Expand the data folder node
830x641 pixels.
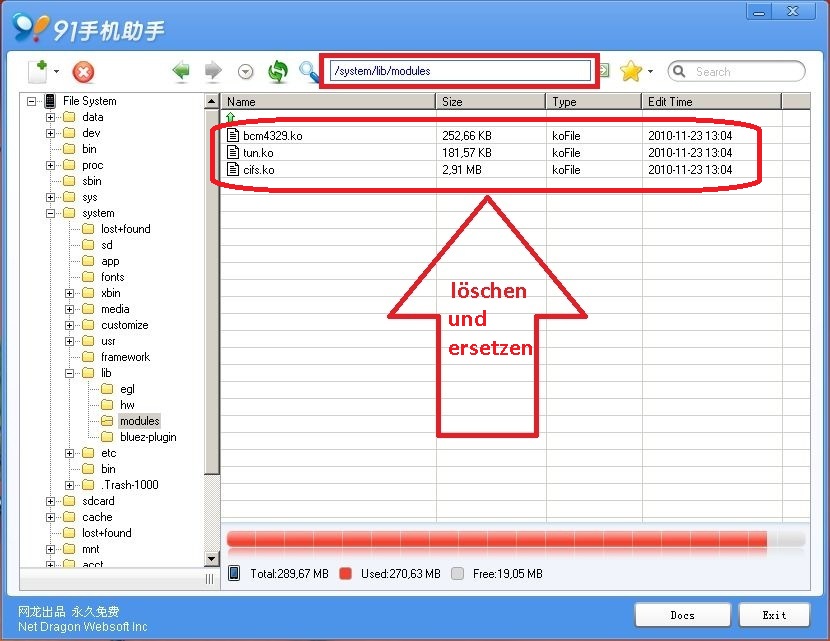coord(50,117)
